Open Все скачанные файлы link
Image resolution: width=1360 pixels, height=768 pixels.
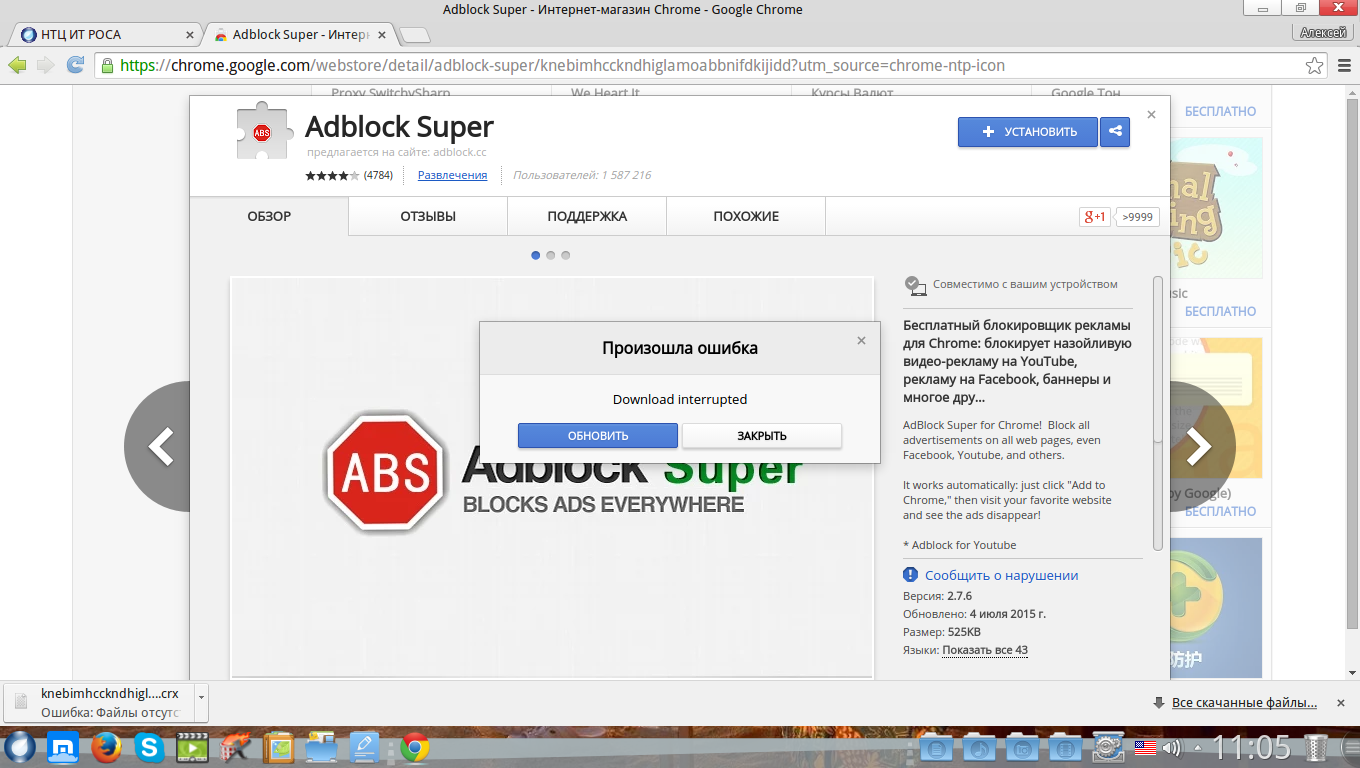(x=1244, y=703)
